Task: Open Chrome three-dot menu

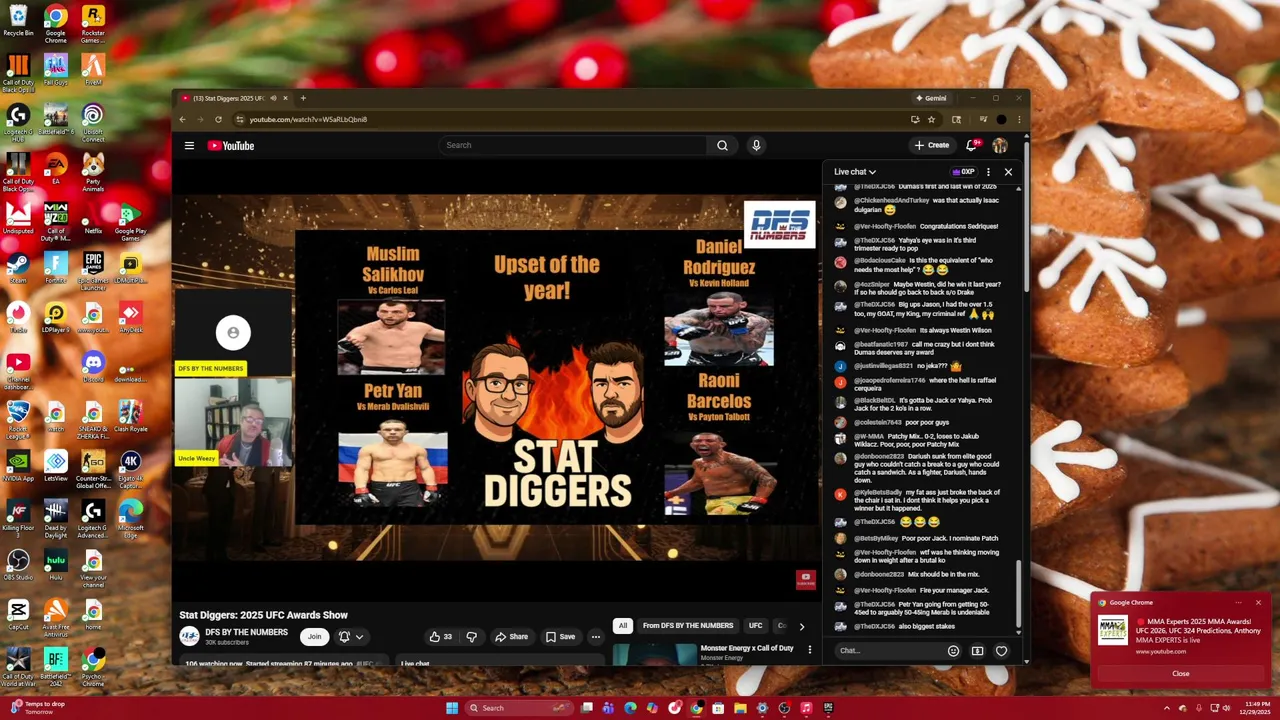Action: click(1019, 119)
